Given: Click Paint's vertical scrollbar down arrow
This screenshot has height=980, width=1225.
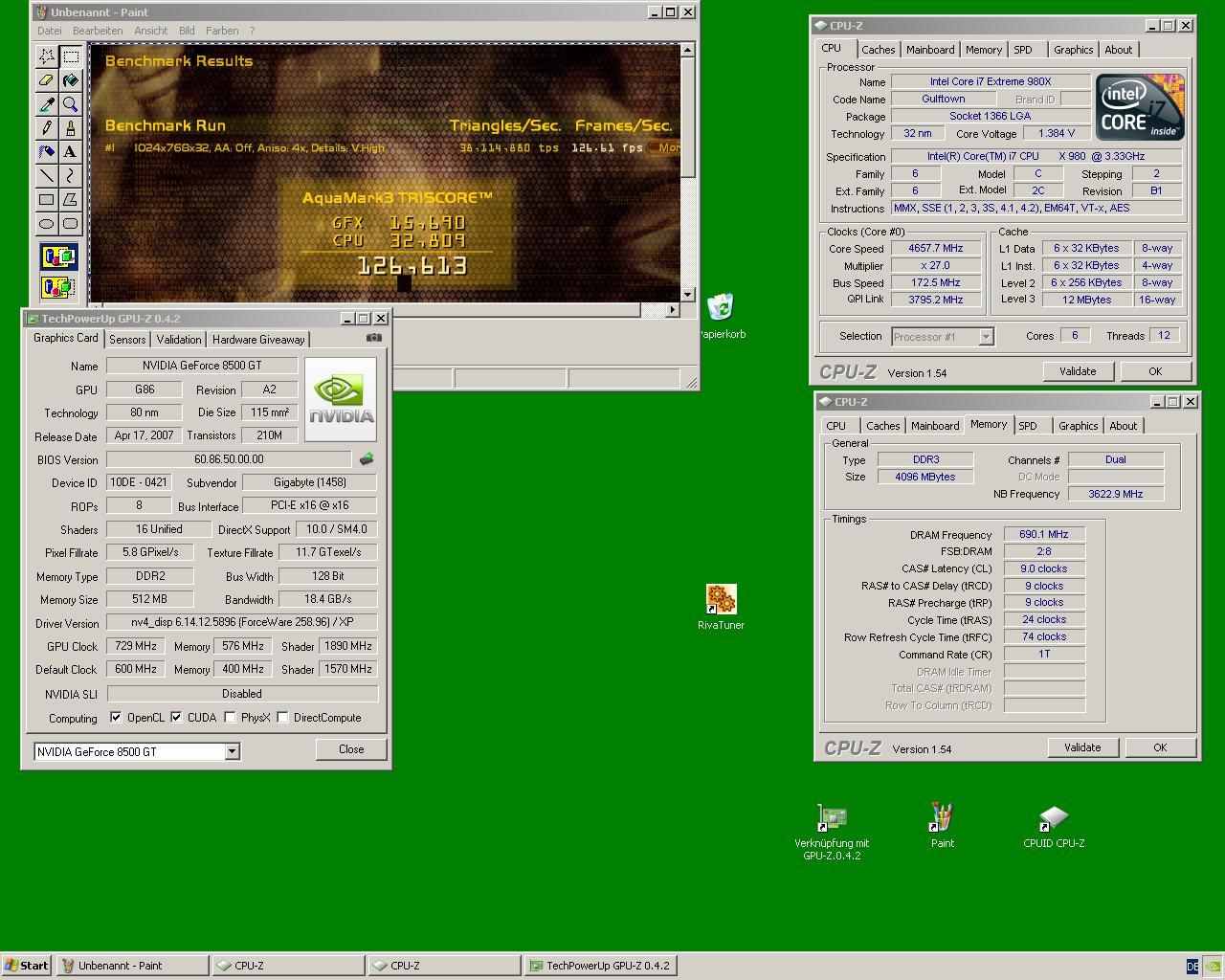Looking at the screenshot, I should coord(688,295).
